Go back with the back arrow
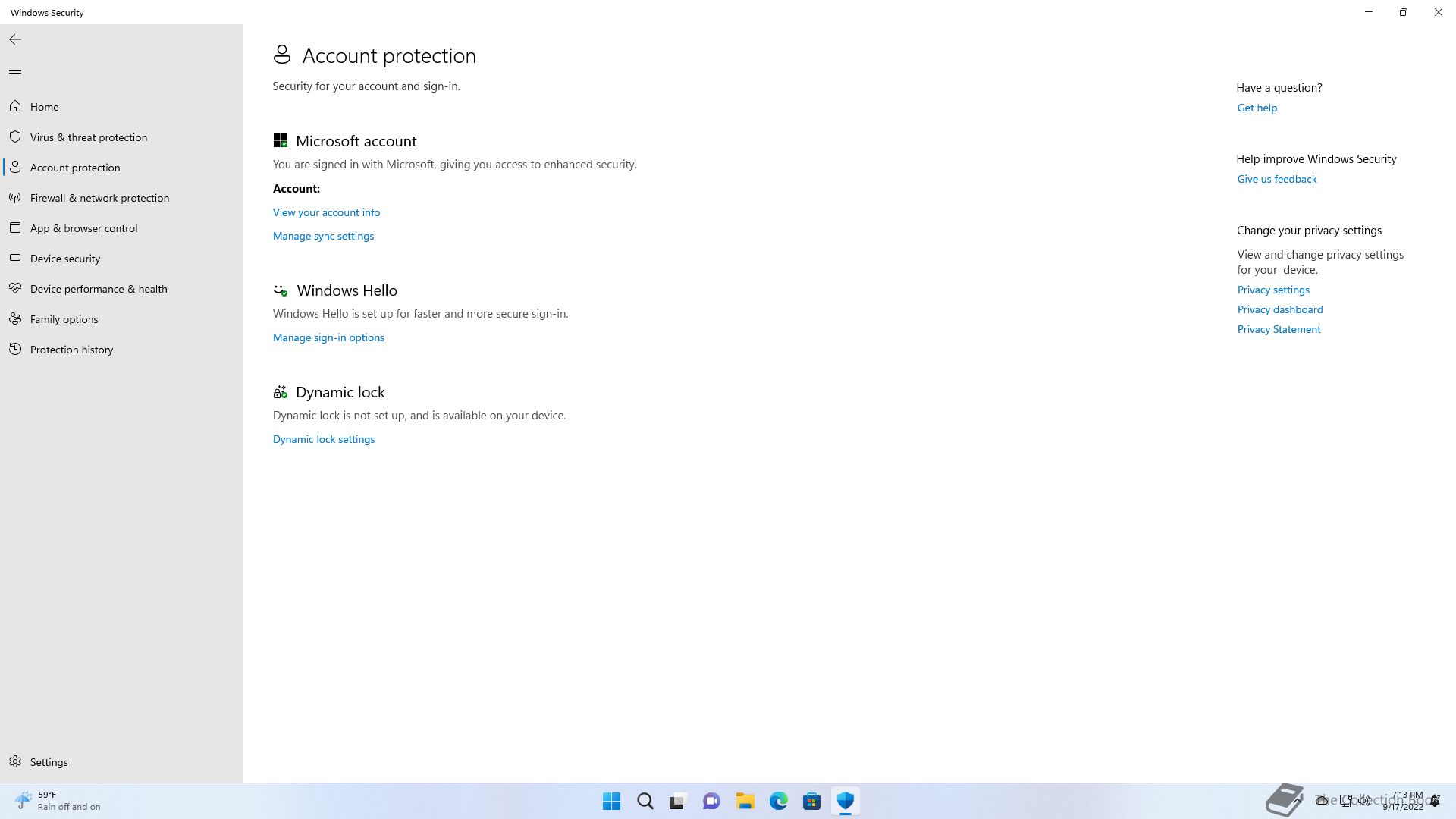Viewport: 1456px width, 819px height. point(15,39)
